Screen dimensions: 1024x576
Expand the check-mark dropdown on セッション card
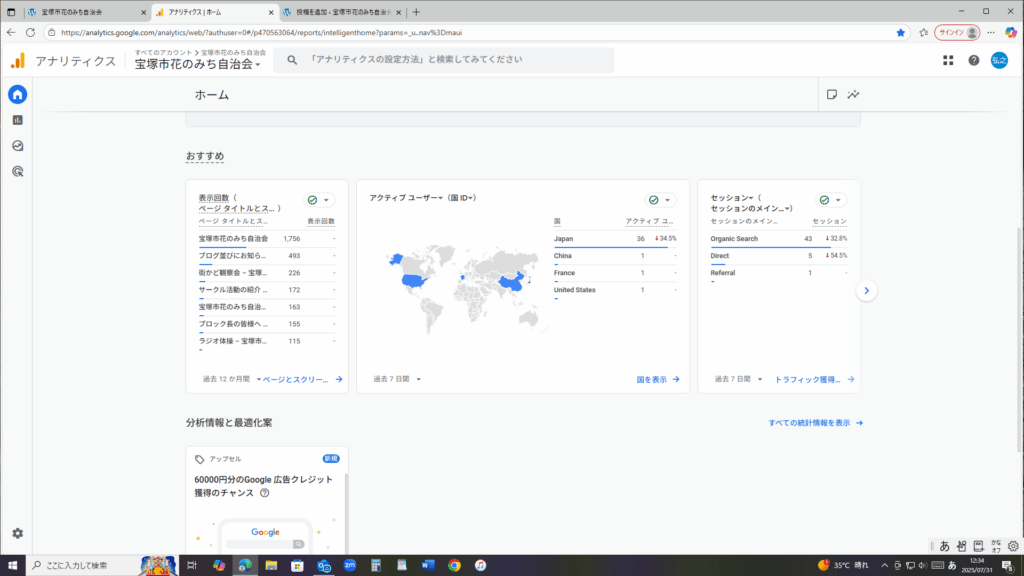coord(831,200)
